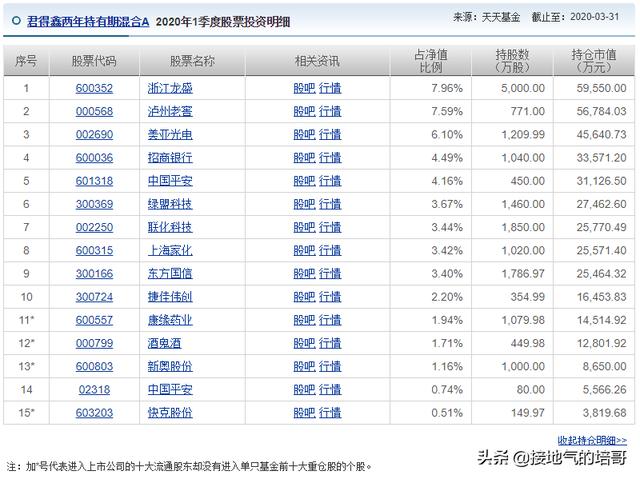Viewport: 640px width, 479px height.
Task: Open stock code 002690
Action: click(x=94, y=135)
